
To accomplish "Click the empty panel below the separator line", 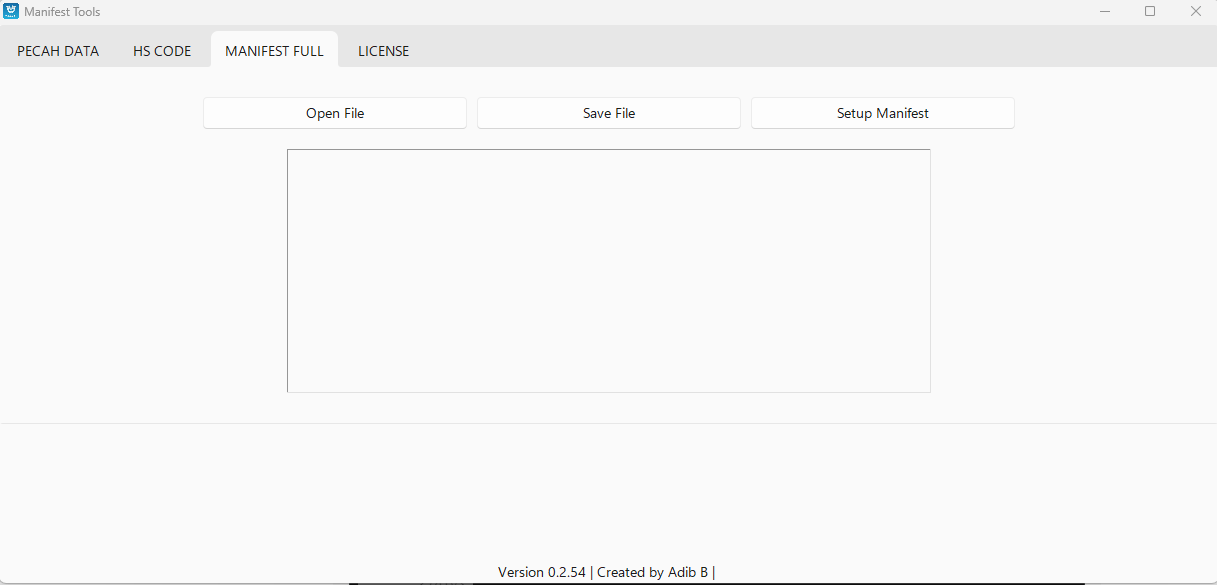I will (608, 490).
